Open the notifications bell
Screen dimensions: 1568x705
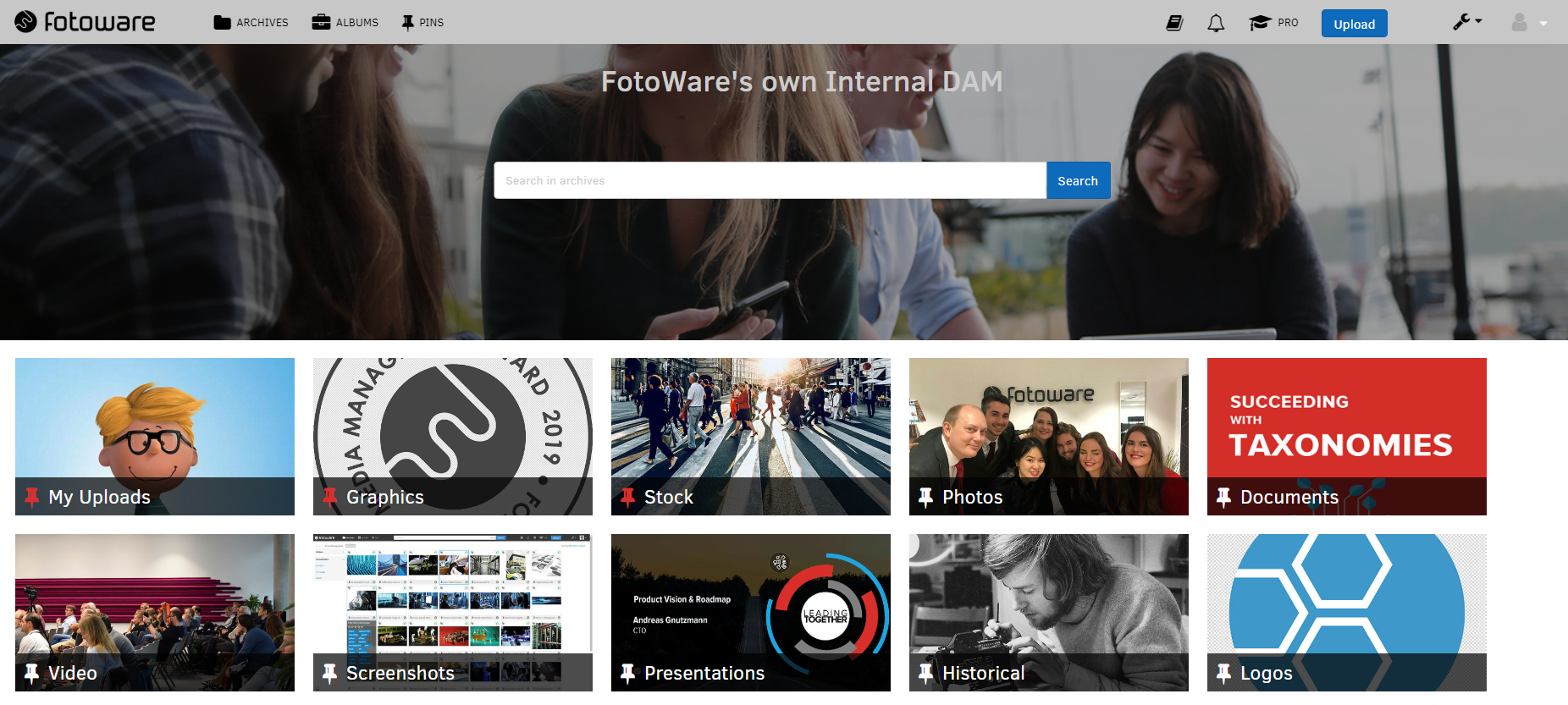[x=1216, y=23]
